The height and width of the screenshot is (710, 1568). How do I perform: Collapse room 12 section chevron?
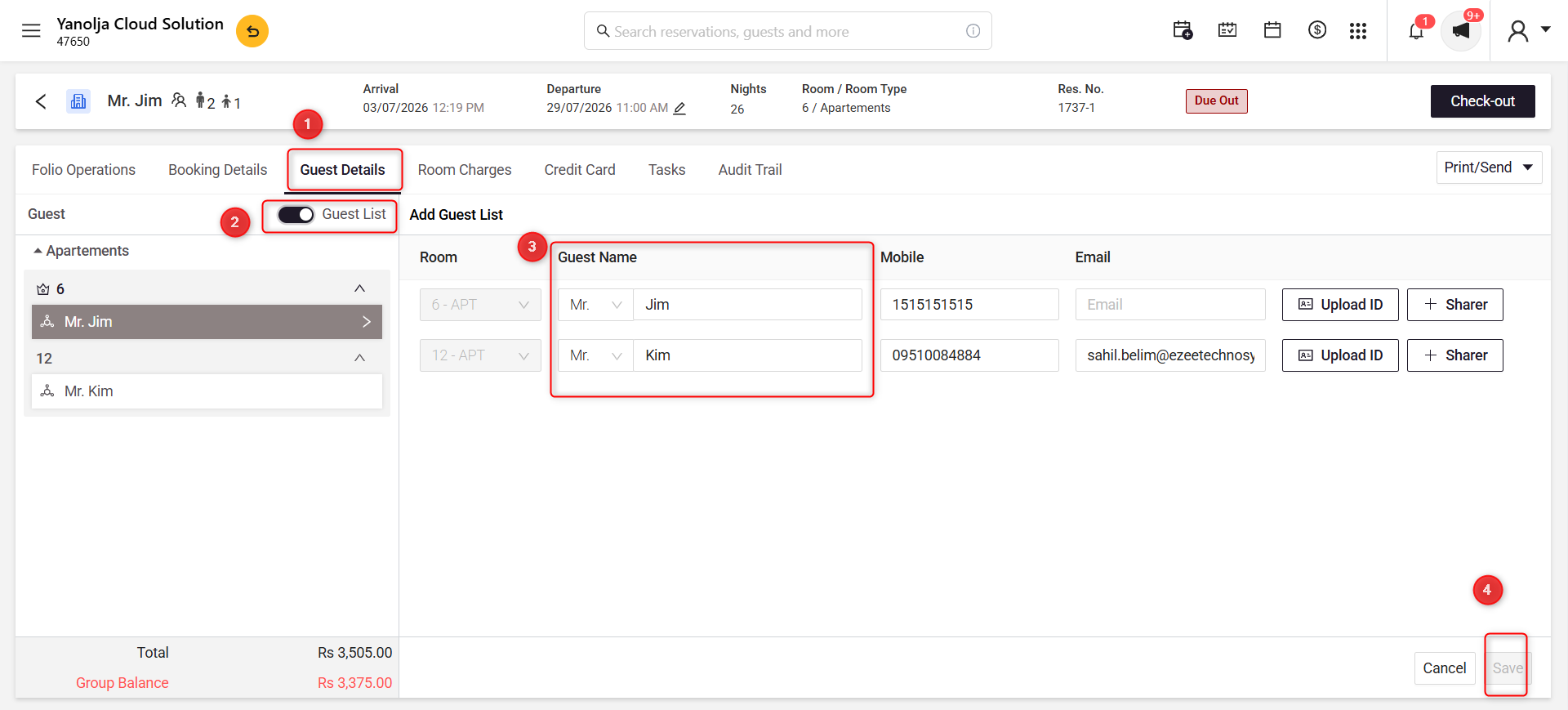tap(359, 358)
